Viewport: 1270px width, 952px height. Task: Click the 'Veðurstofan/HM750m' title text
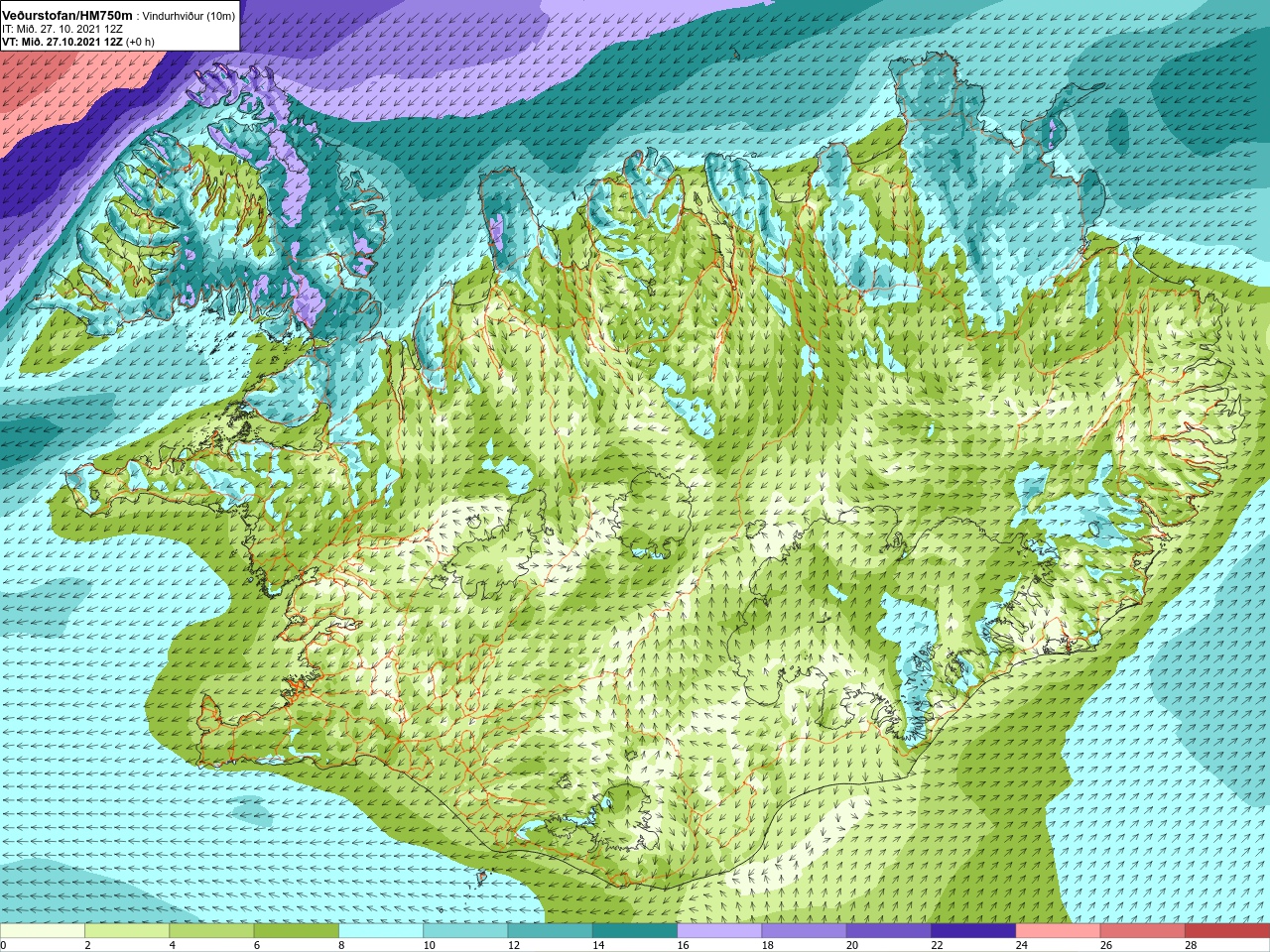coord(66,15)
